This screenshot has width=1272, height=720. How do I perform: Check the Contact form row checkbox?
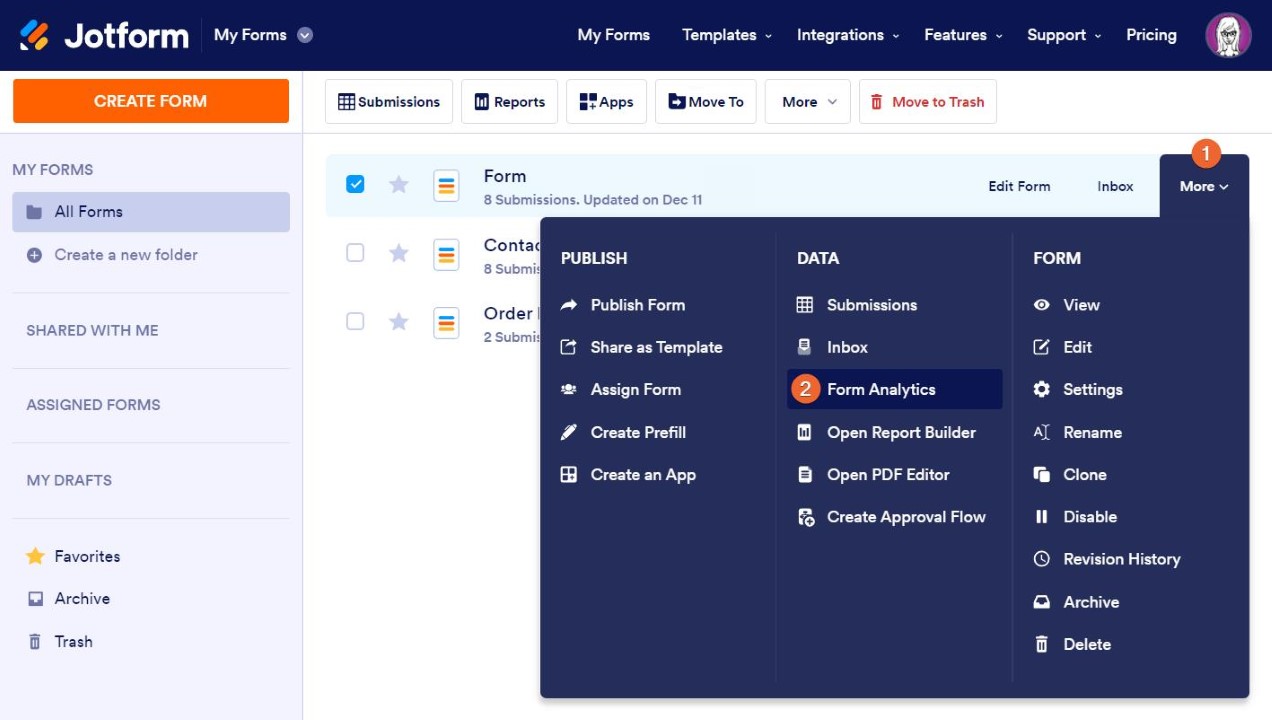(355, 253)
